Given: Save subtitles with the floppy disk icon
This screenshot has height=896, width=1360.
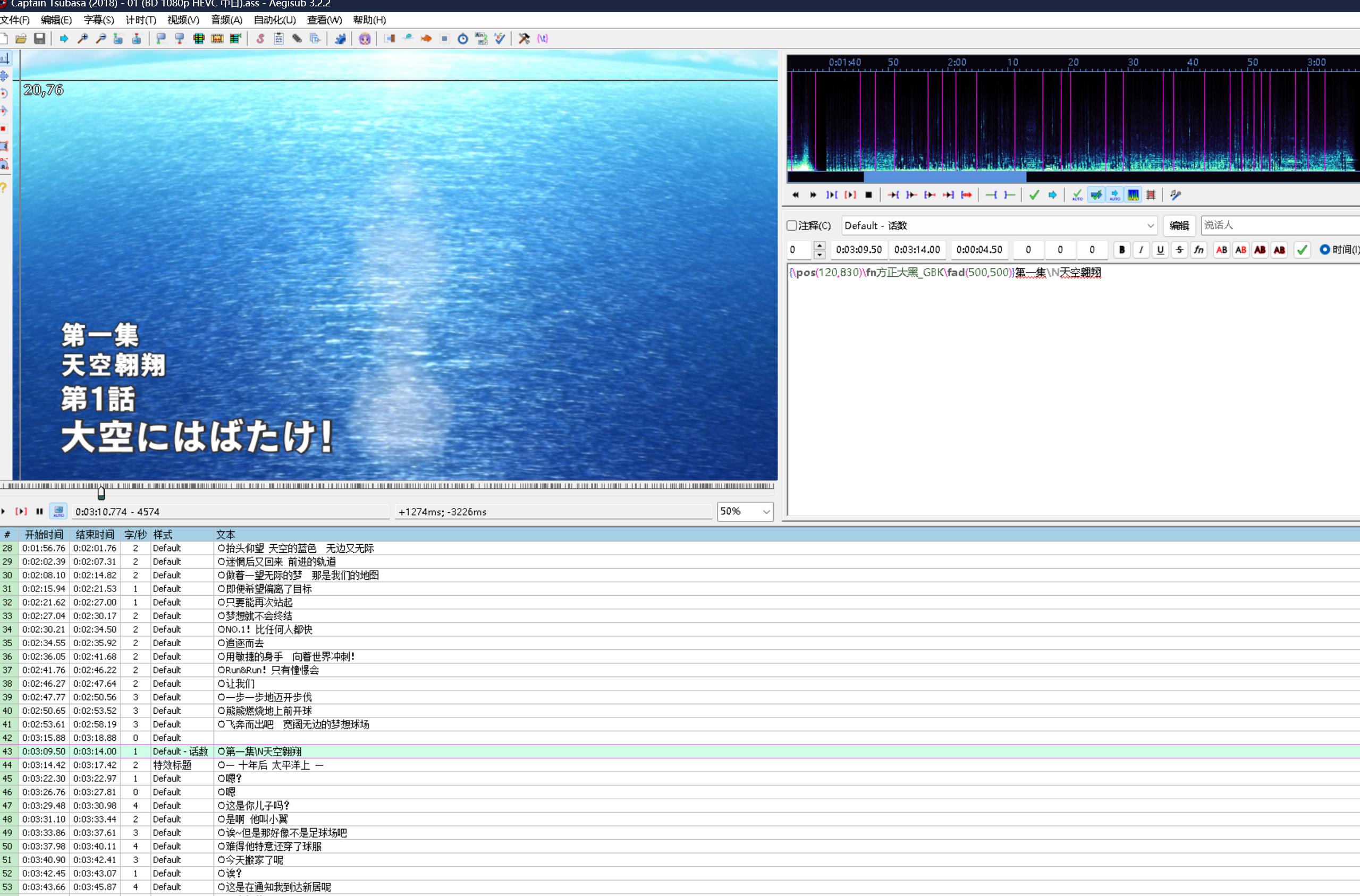Looking at the screenshot, I should coord(39,39).
